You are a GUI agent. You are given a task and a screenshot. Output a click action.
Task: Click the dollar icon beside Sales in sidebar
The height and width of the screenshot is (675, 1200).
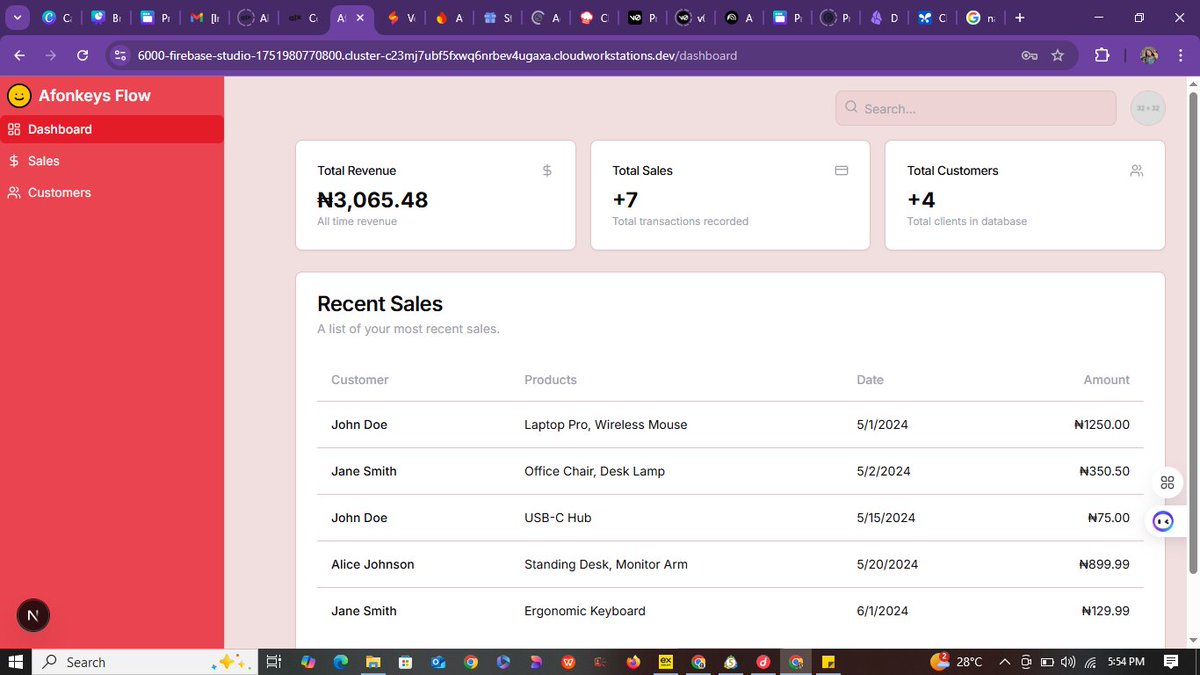pyautogui.click(x=14, y=160)
